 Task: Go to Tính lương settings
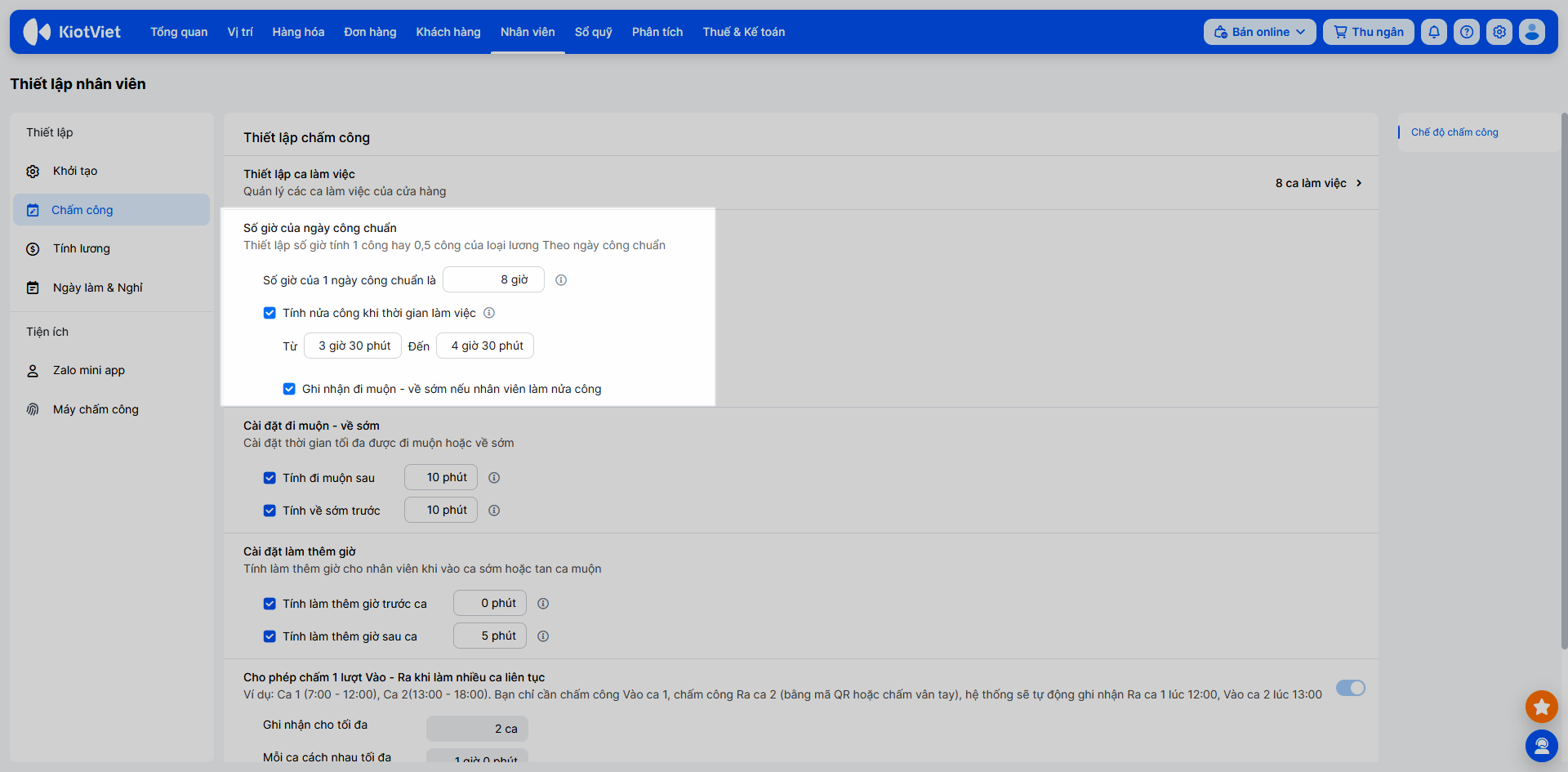point(111,249)
